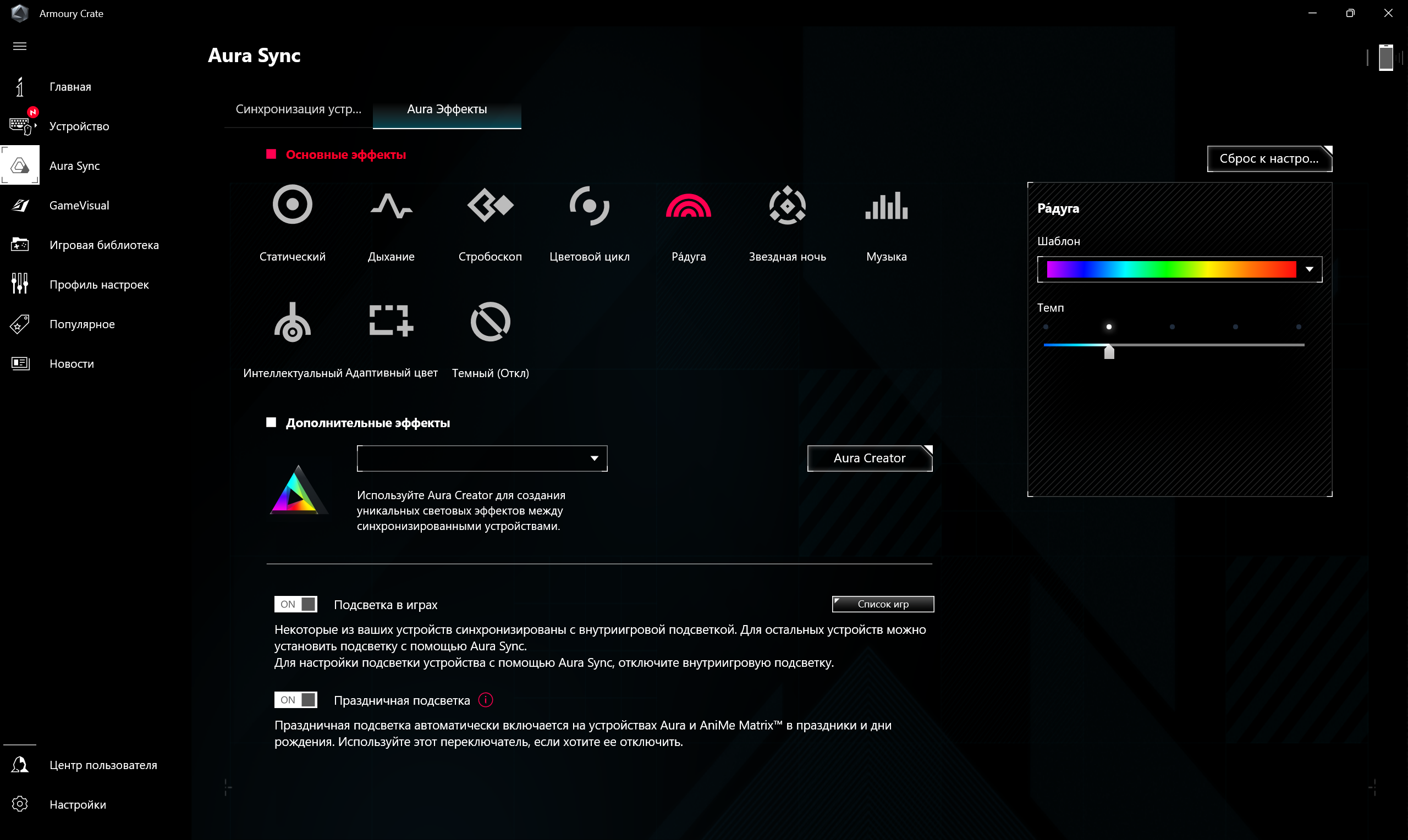The image size is (1408, 840).
Task: Click text starting with Используйте Aura Creator
Action: (461, 511)
